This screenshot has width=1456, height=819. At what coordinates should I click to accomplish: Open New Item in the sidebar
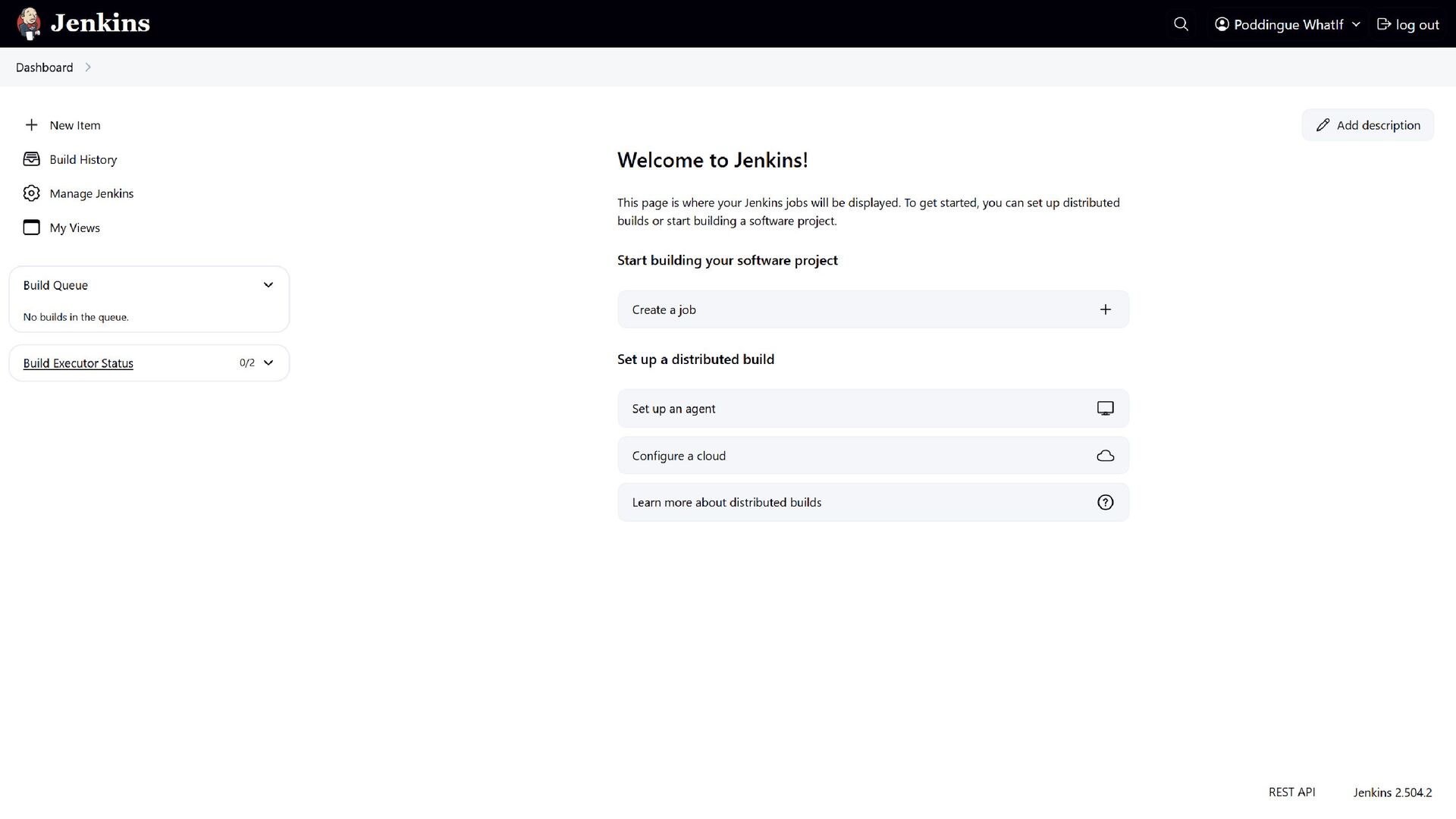(74, 125)
